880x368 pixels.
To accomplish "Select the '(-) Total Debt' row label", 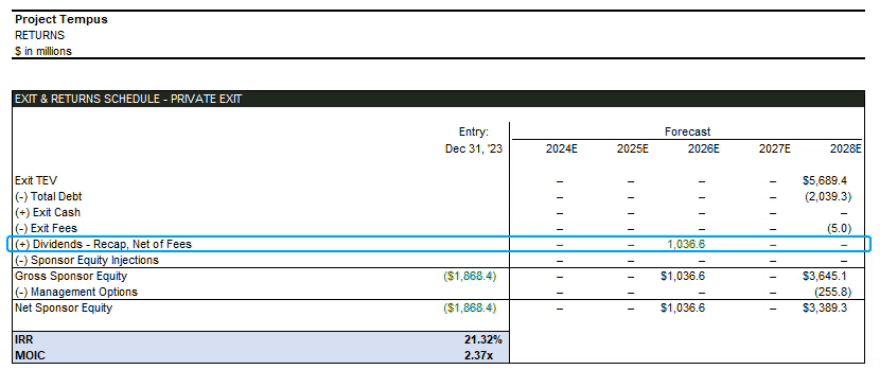I will 48,197.
